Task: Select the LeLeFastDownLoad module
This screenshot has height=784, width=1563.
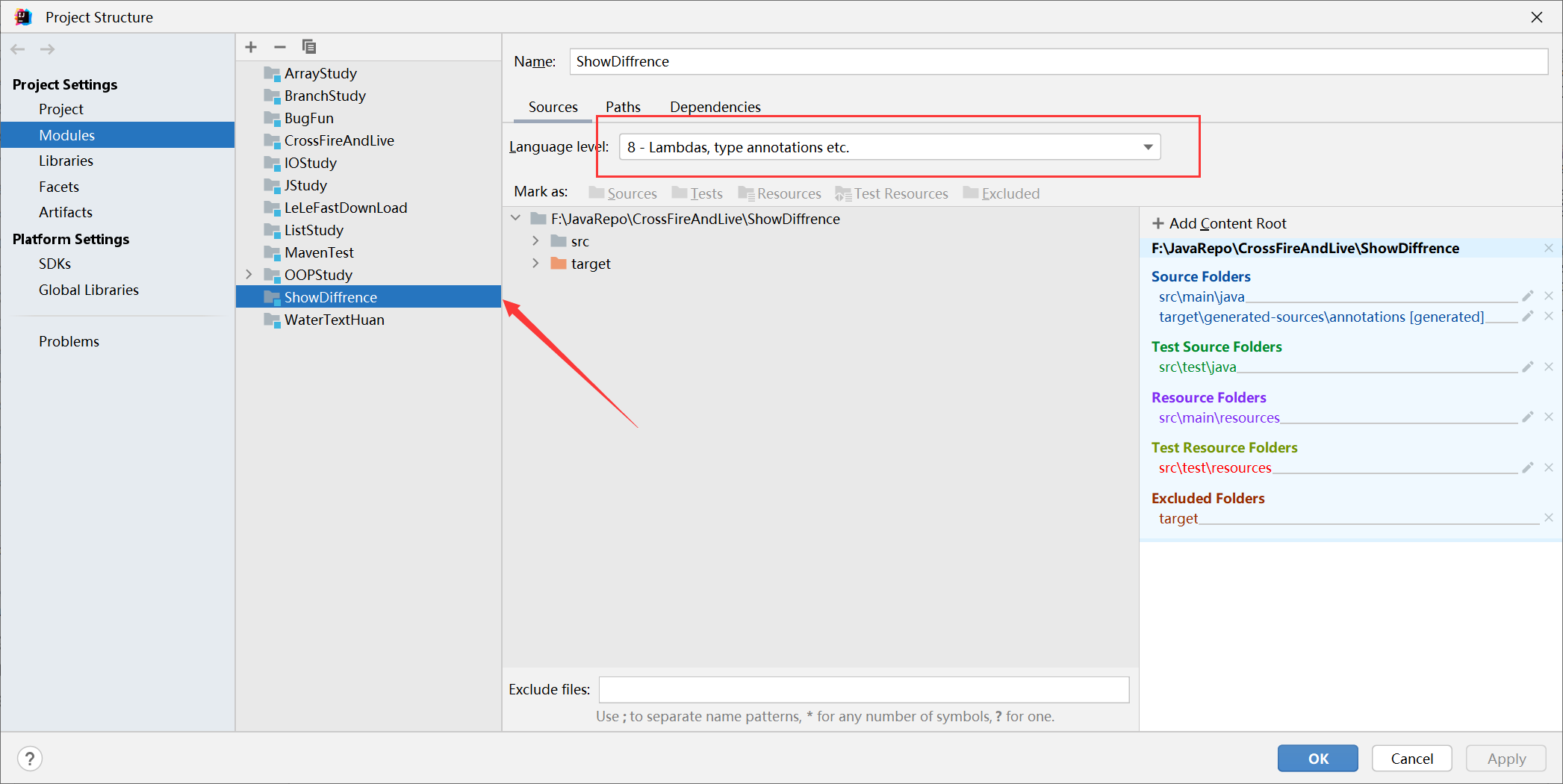Action: pyautogui.click(x=346, y=208)
